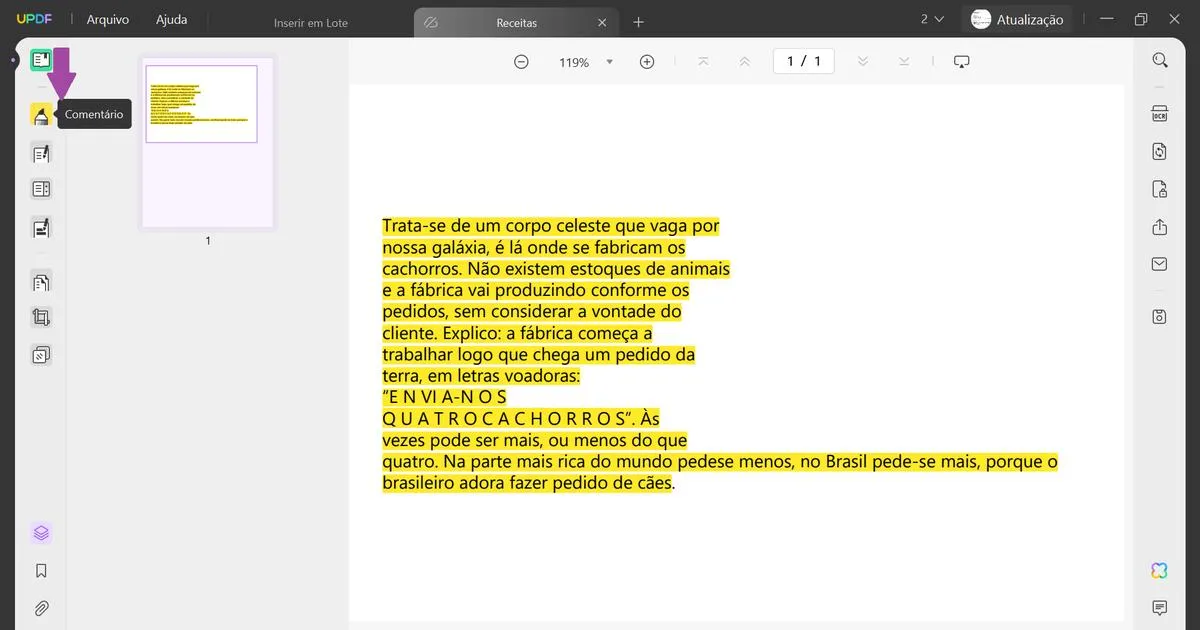Open the attachments paperclip panel
The image size is (1200, 630).
pyautogui.click(x=40, y=608)
